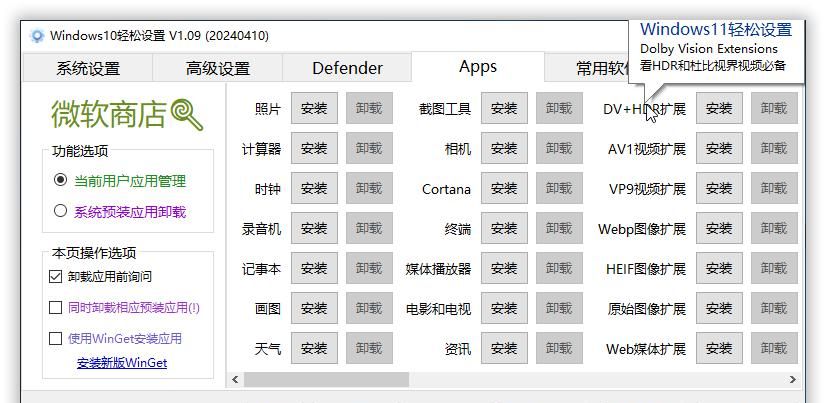
Task: Open the 安装新版WinGet link
Action: click(x=122, y=363)
